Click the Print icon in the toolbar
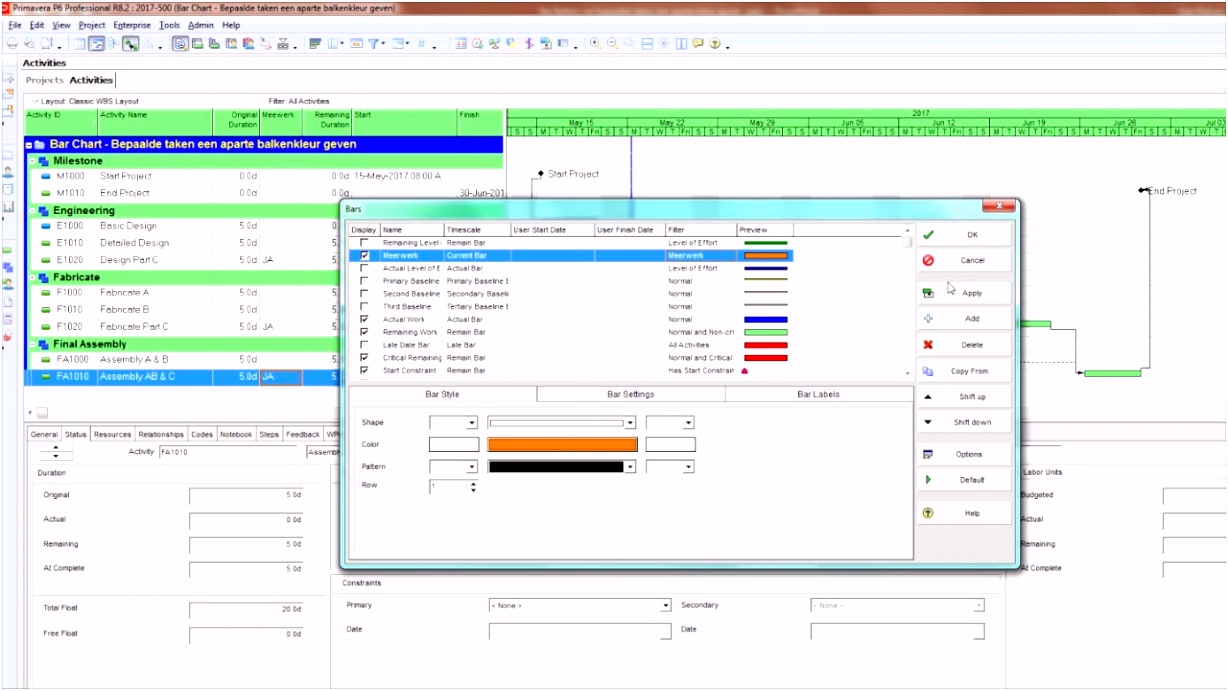 12,44
